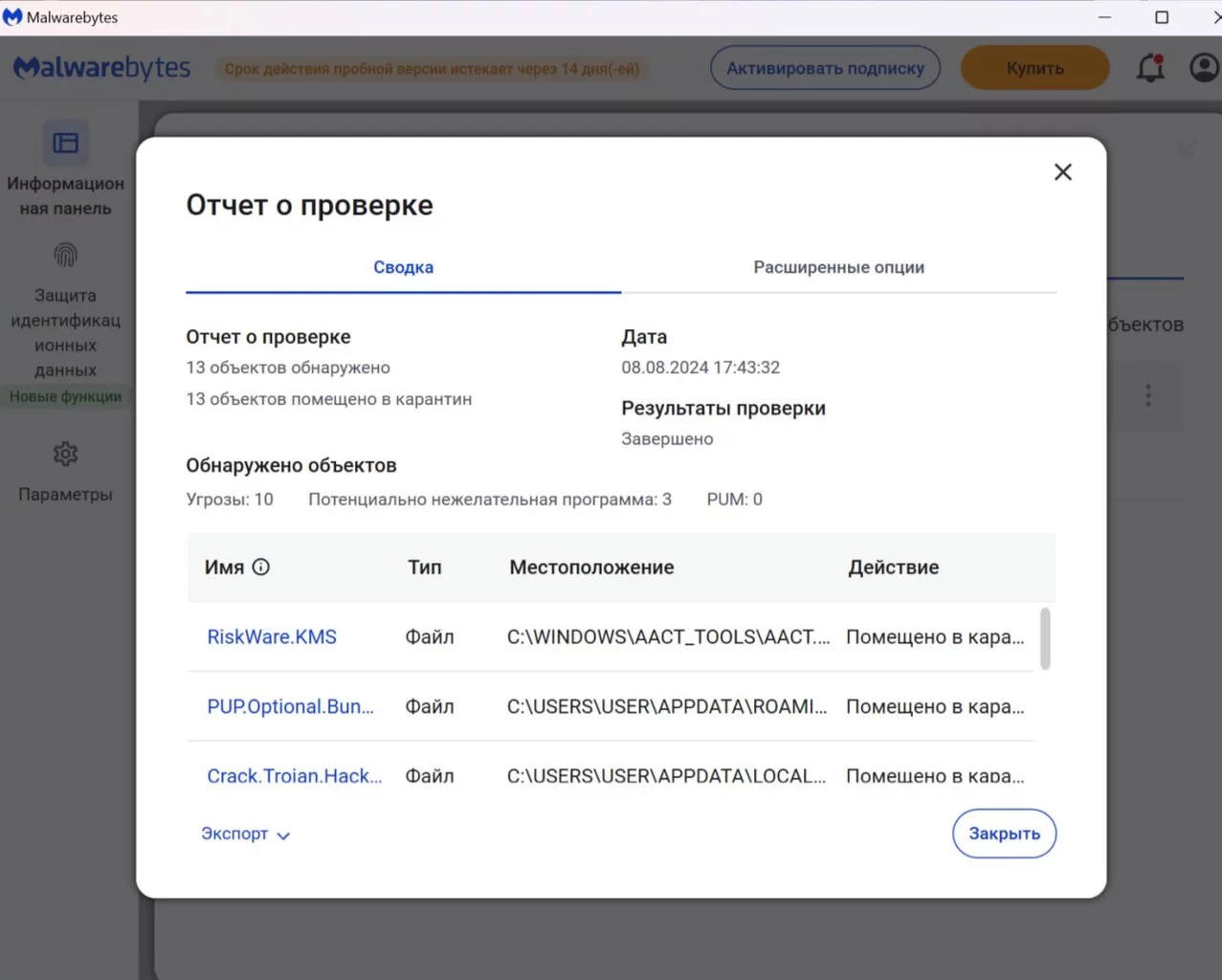Click the Malwarebytes logo in header

[x=101, y=68]
